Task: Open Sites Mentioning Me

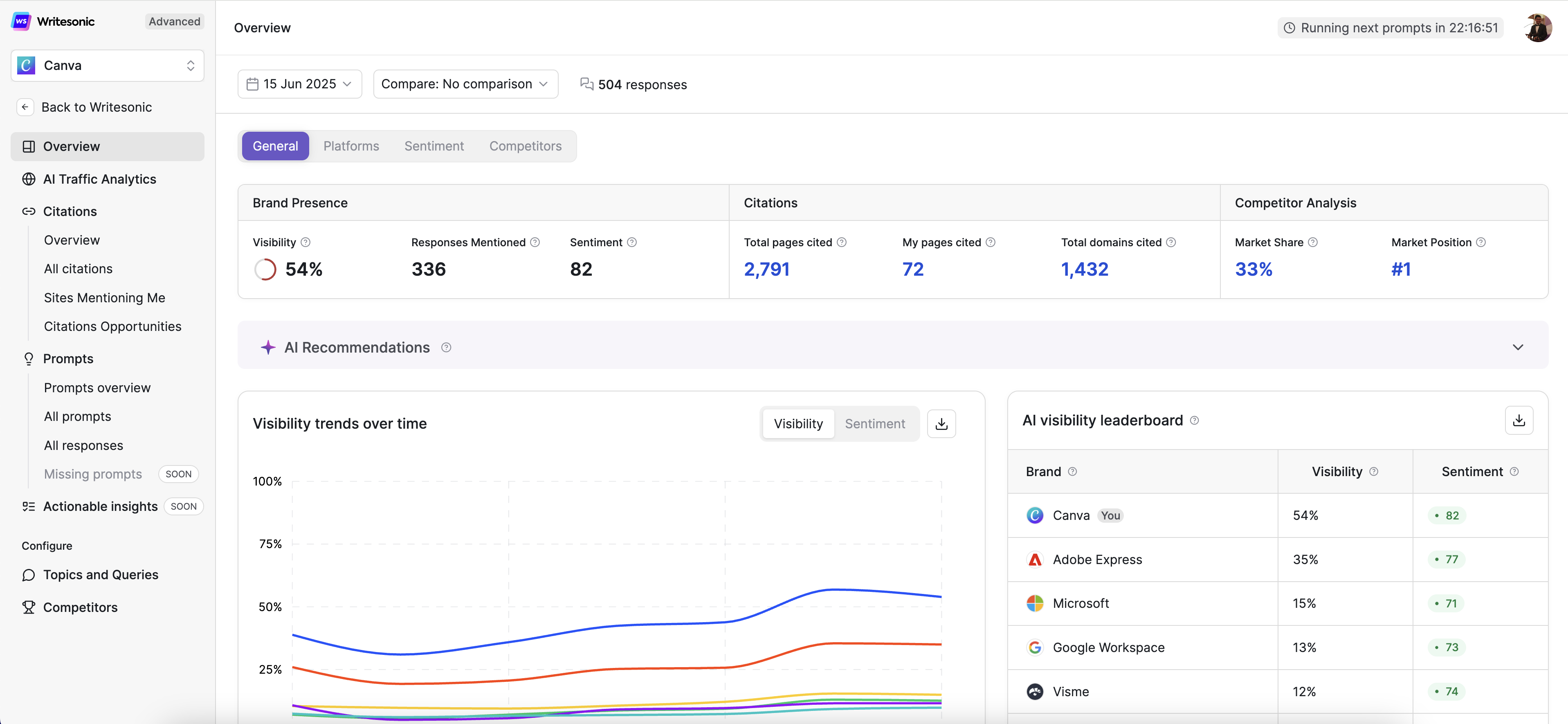Action: point(105,298)
